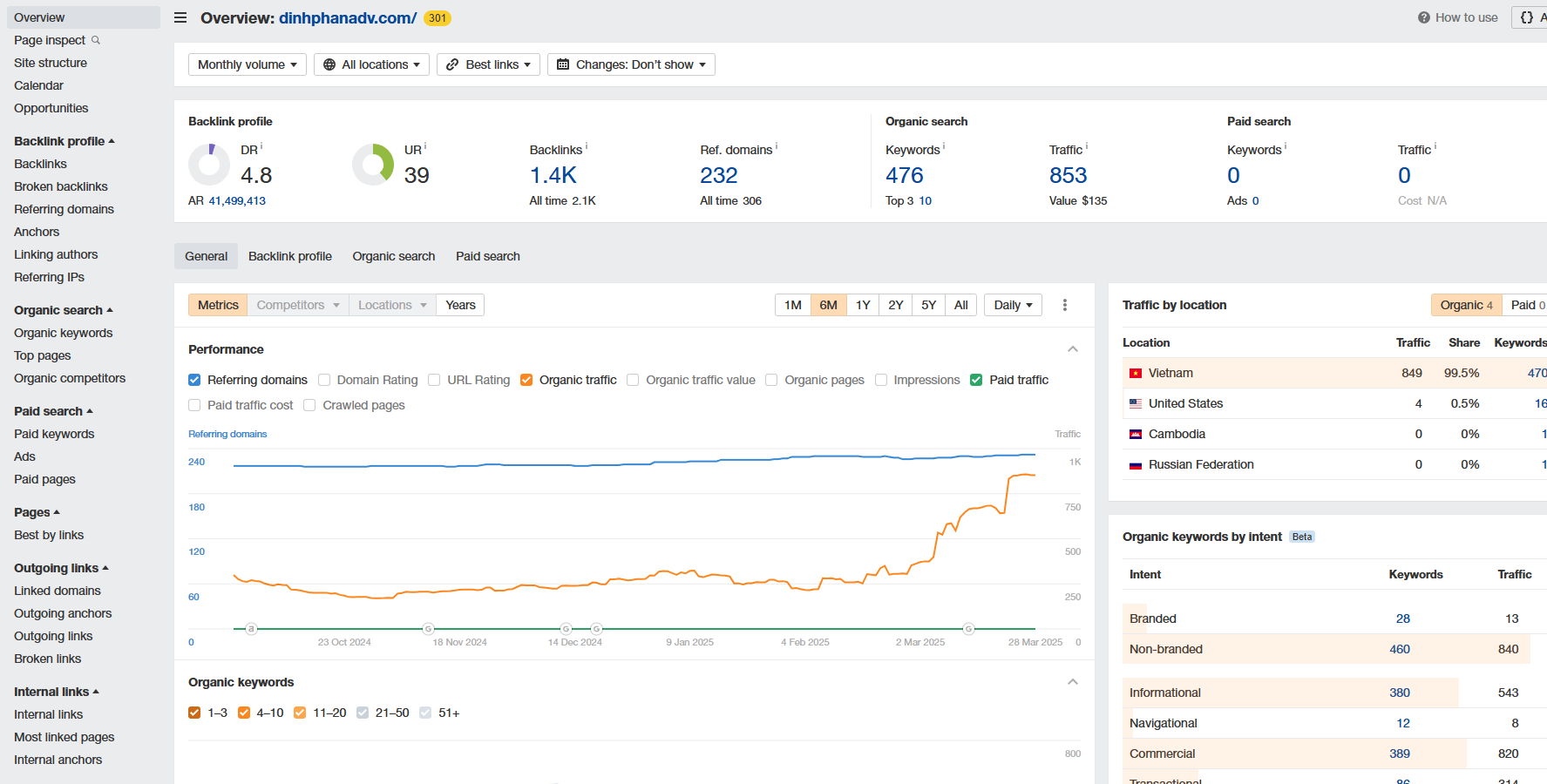The height and width of the screenshot is (784, 1547).
Task: Click the globe icon in All locations
Action: tap(329, 64)
